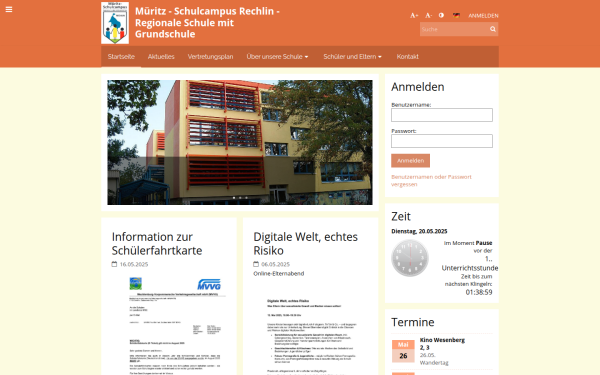The image size is (600, 375).
Task: Click the analog clock in Zeit panel
Action: pyautogui.click(x=410, y=258)
